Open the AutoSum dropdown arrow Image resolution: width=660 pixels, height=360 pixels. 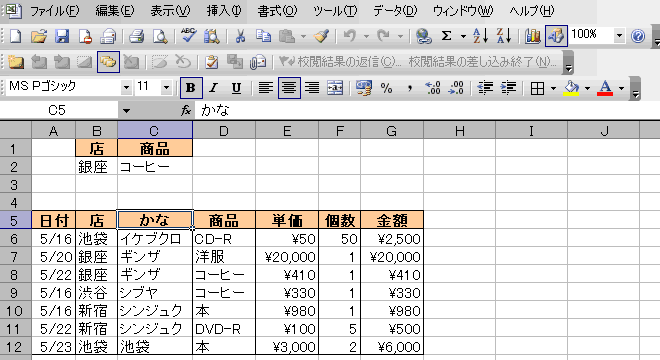coord(463,37)
